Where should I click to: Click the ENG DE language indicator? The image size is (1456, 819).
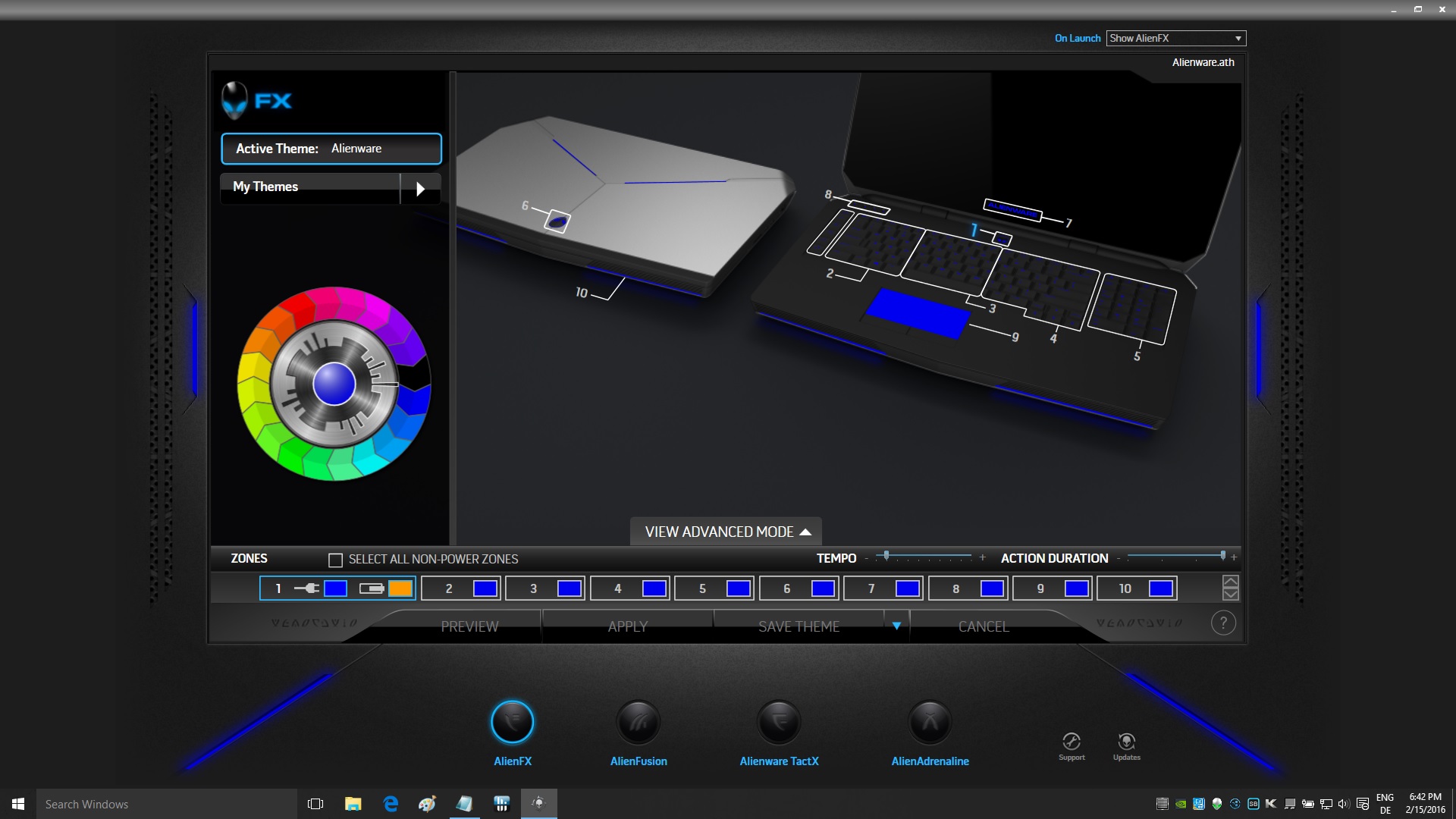[x=1385, y=804]
